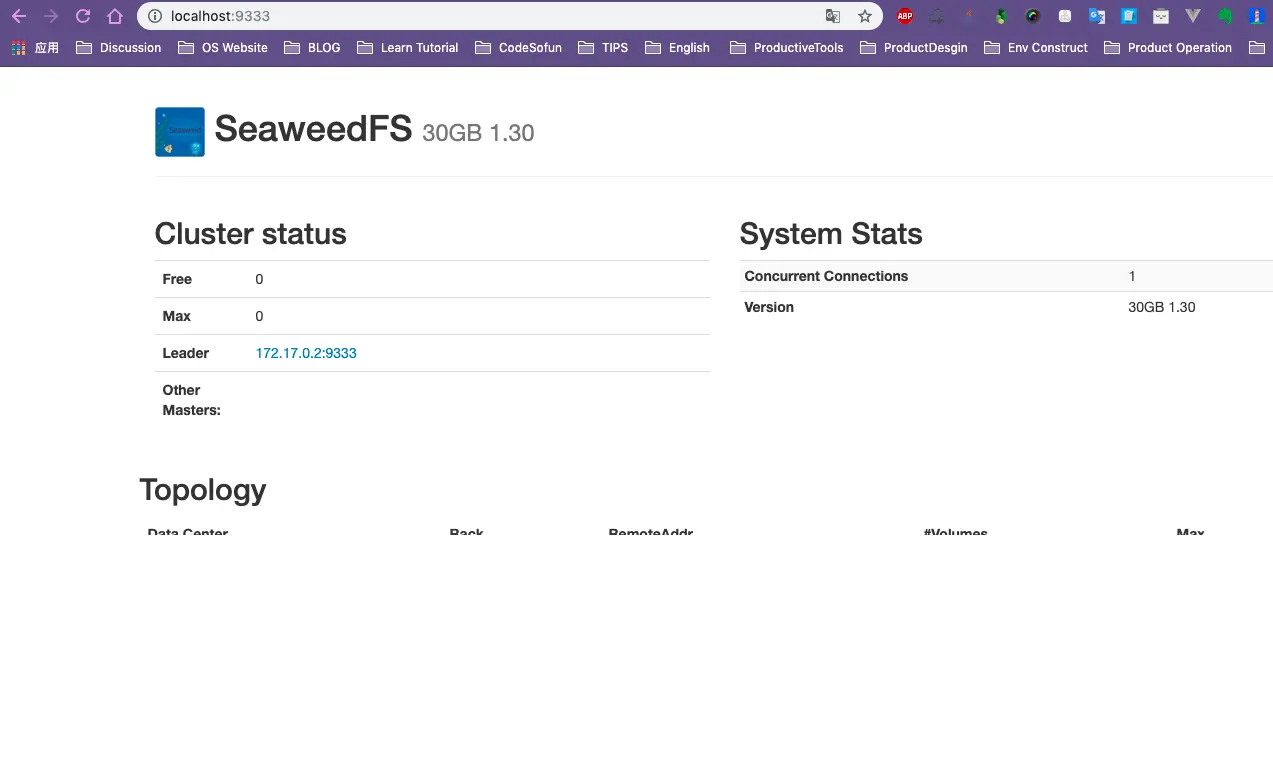Open the TIPS bookmark folder

(x=603, y=47)
